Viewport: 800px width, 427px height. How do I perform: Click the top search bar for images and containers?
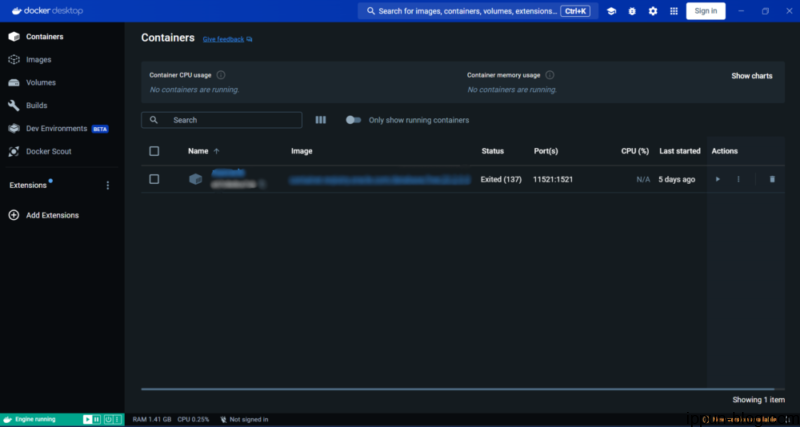[478, 11]
